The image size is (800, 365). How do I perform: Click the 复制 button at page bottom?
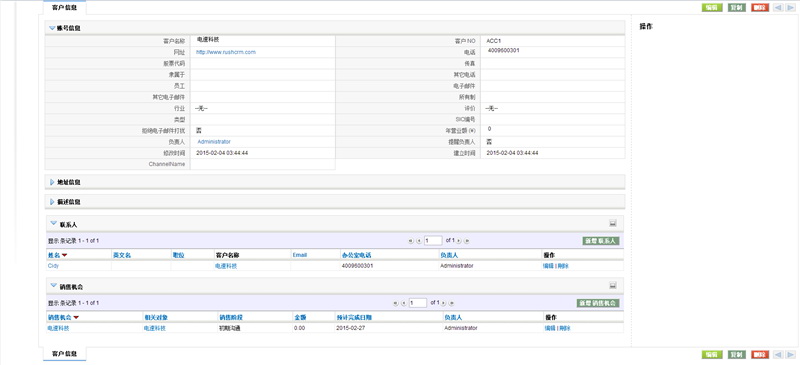tap(736, 355)
